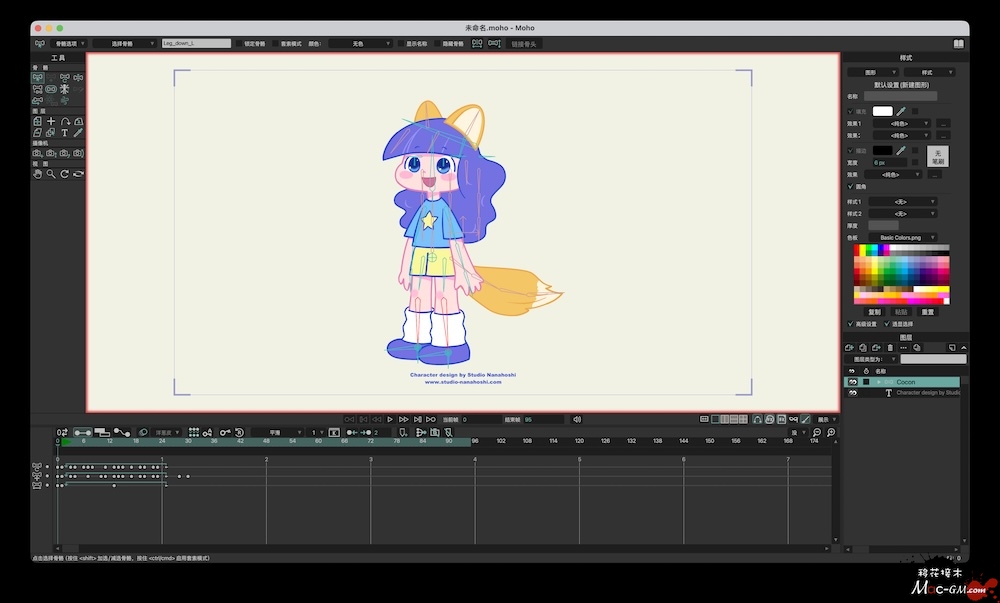The width and height of the screenshot is (1000, 603).
Task: Click the Leg_down_L bone name field
Action: pyautogui.click(x=196, y=44)
